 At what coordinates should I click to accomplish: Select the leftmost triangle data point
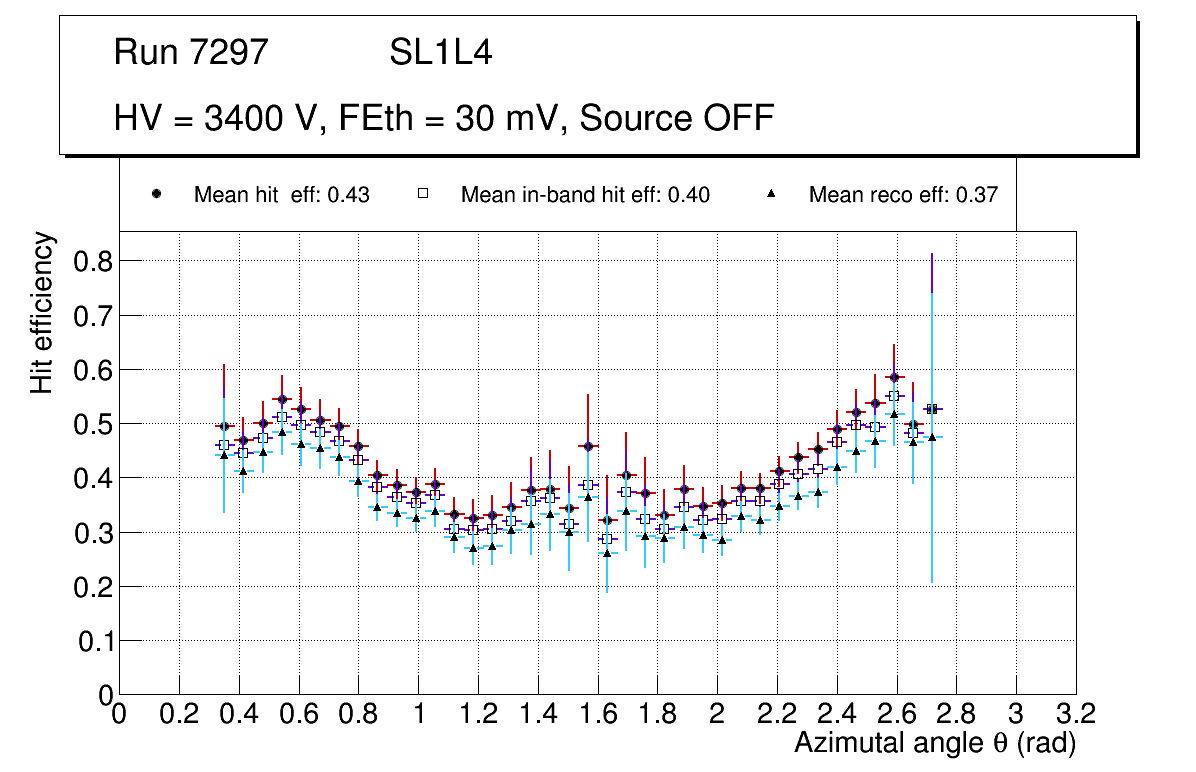[224, 455]
